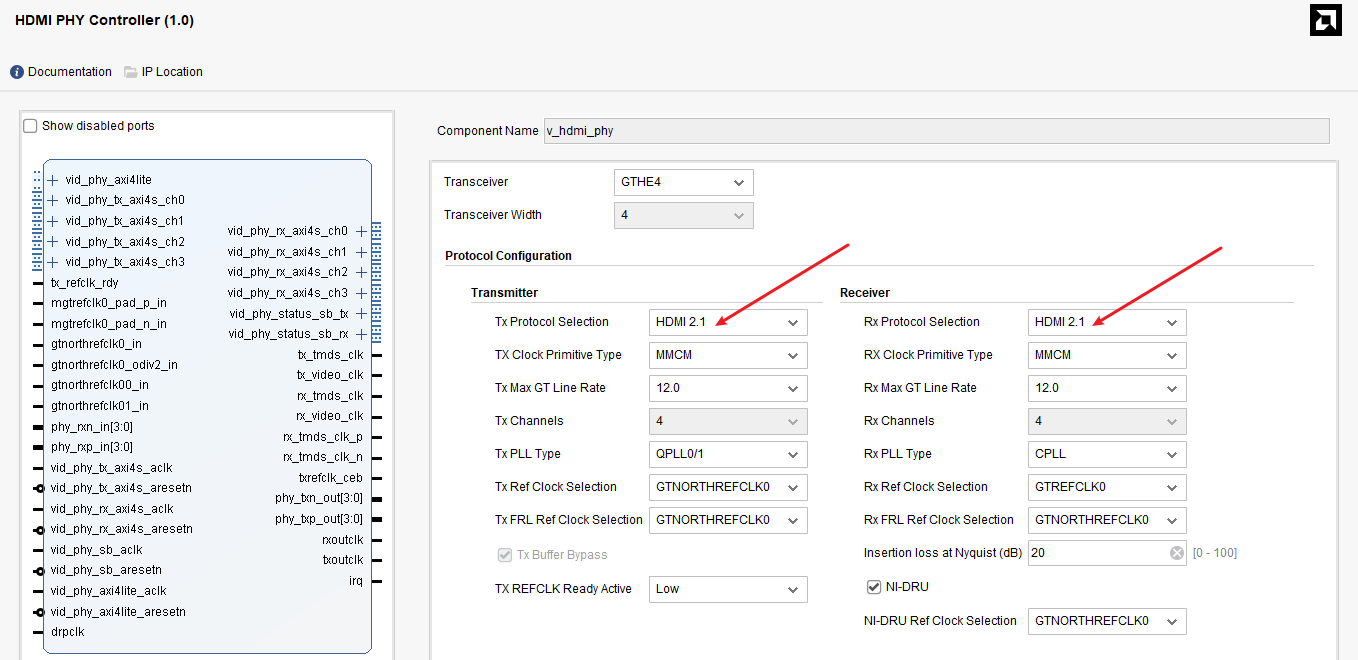Click the IP Location folder icon
Image resolution: width=1358 pixels, height=660 pixels.
coord(131,72)
